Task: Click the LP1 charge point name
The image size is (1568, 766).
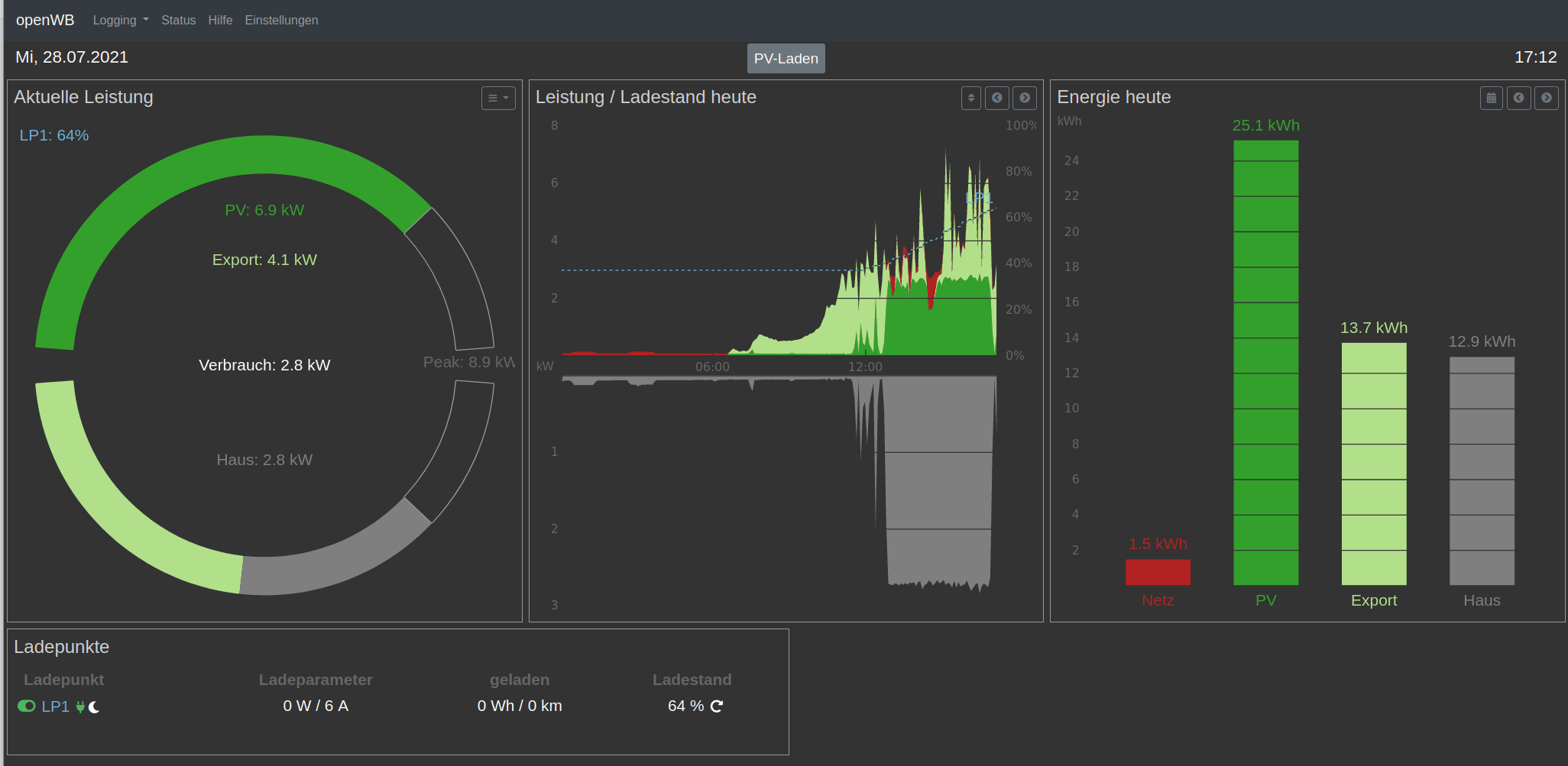Action: pos(55,706)
